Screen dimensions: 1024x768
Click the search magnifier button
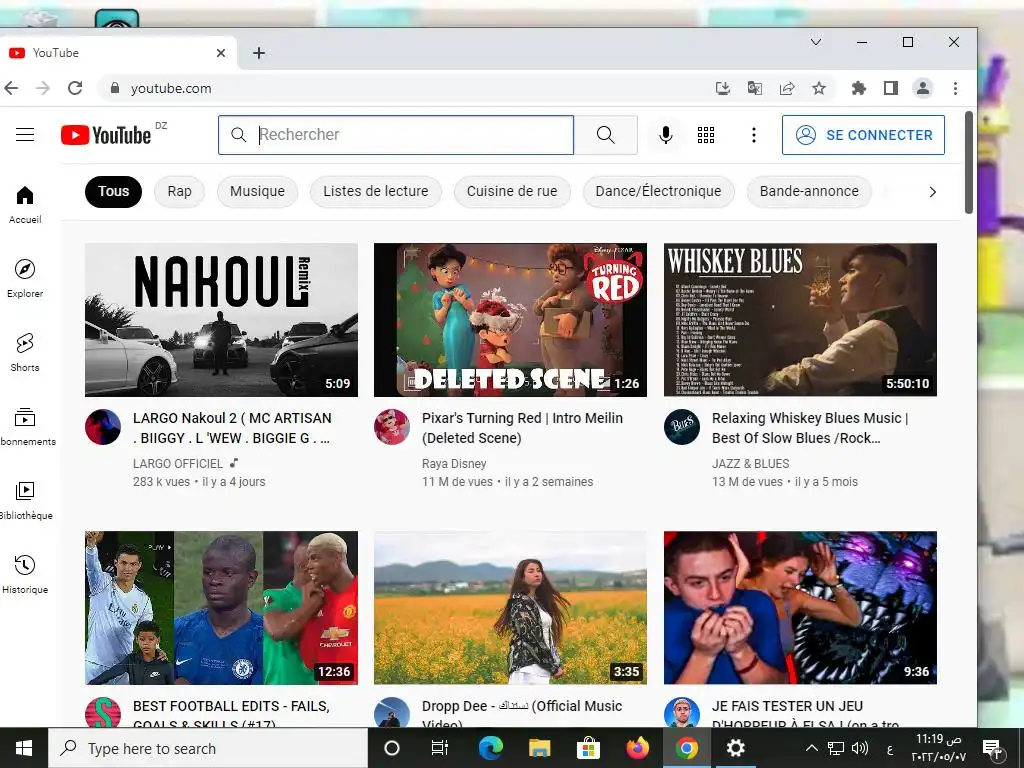click(605, 135)
